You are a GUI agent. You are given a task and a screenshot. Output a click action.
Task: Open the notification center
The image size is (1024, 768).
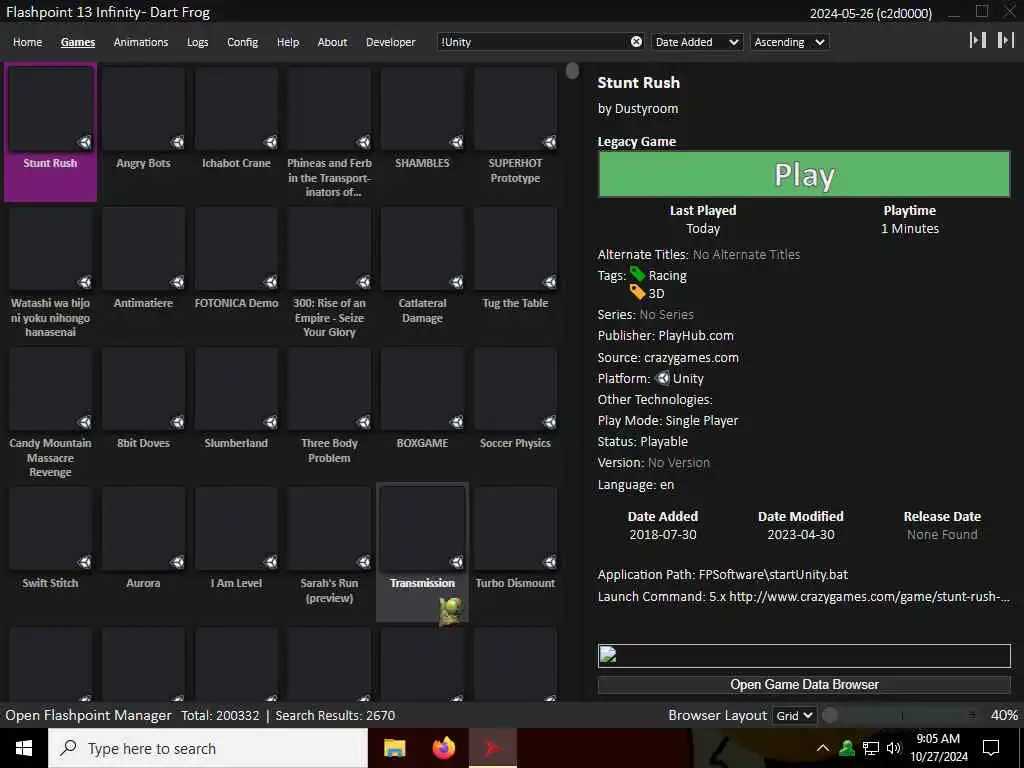tap(991, 748)
